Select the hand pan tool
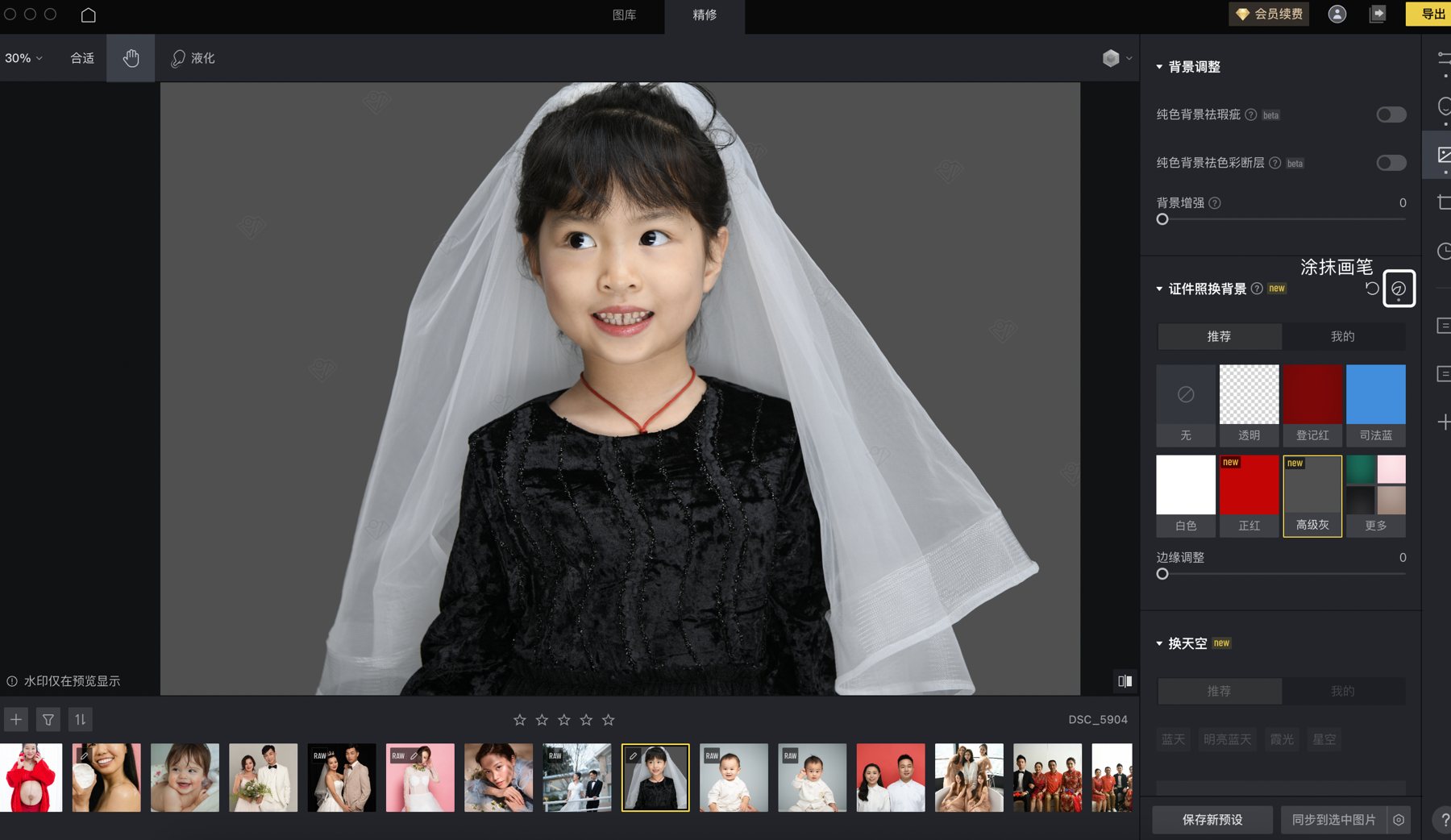 pyautogui.click(x=131, y=58)
